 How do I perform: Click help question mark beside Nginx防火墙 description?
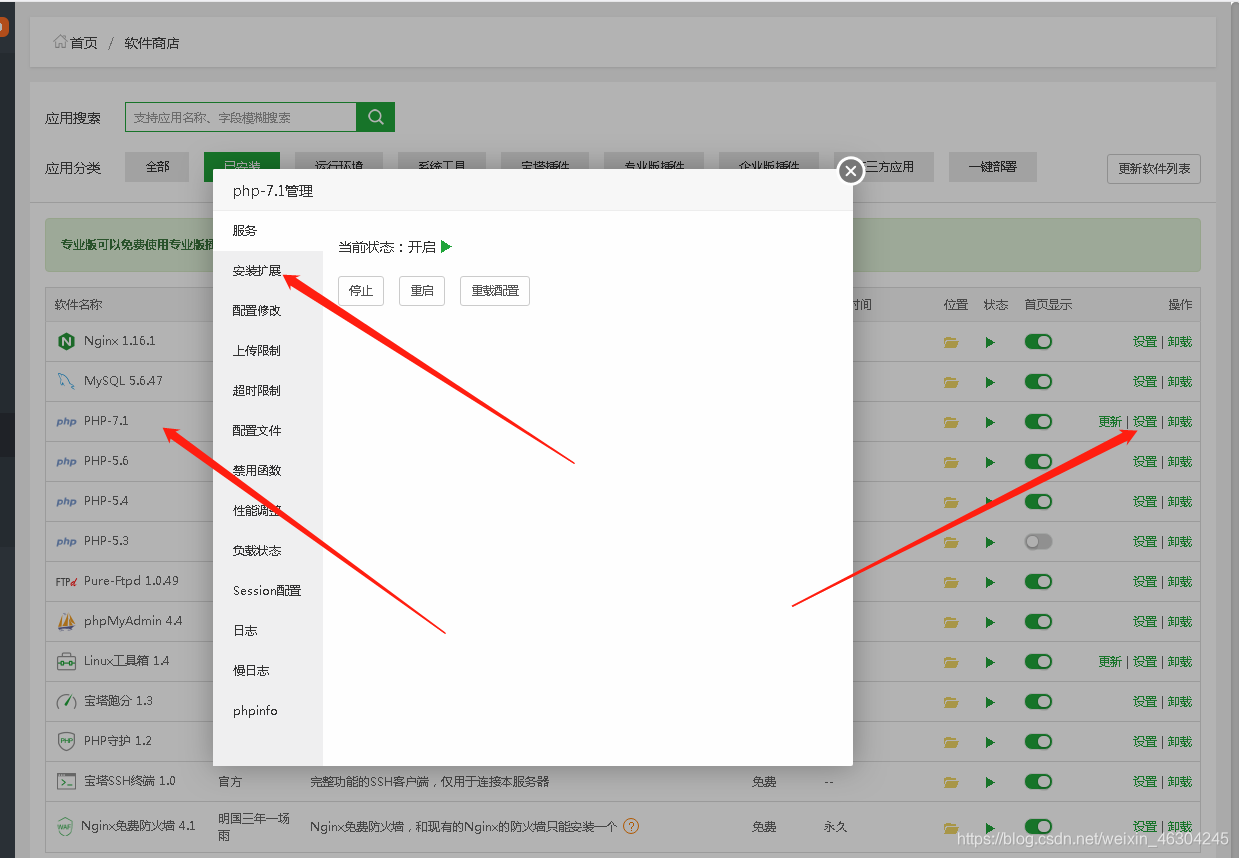click(631, 826)
